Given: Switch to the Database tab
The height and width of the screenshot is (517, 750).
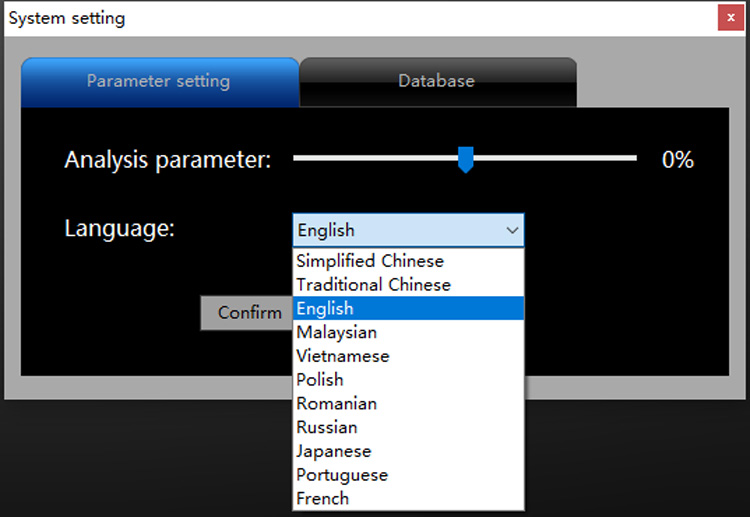Looking at the screenshot, I should tap(438, 82).
